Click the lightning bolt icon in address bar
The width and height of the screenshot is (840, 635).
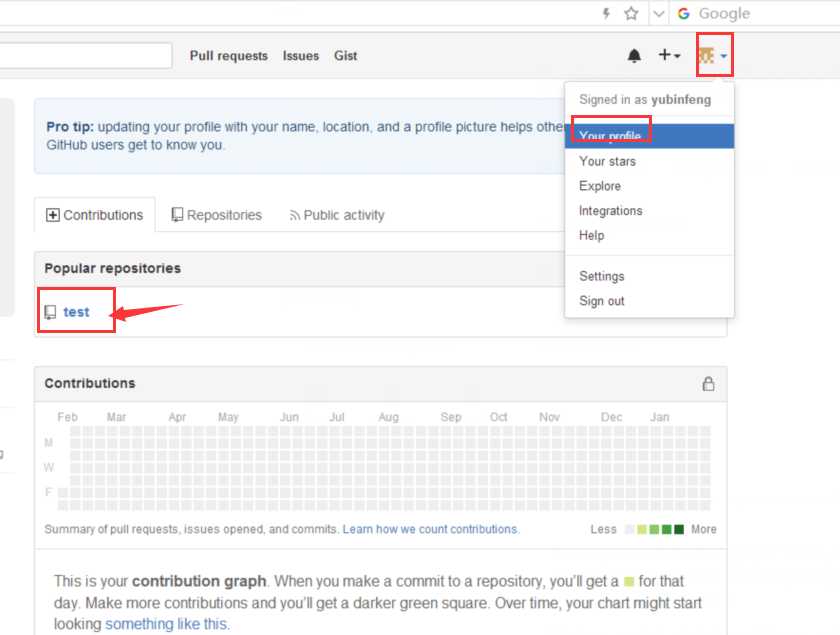pyautogui.click(x=606, y=13)
